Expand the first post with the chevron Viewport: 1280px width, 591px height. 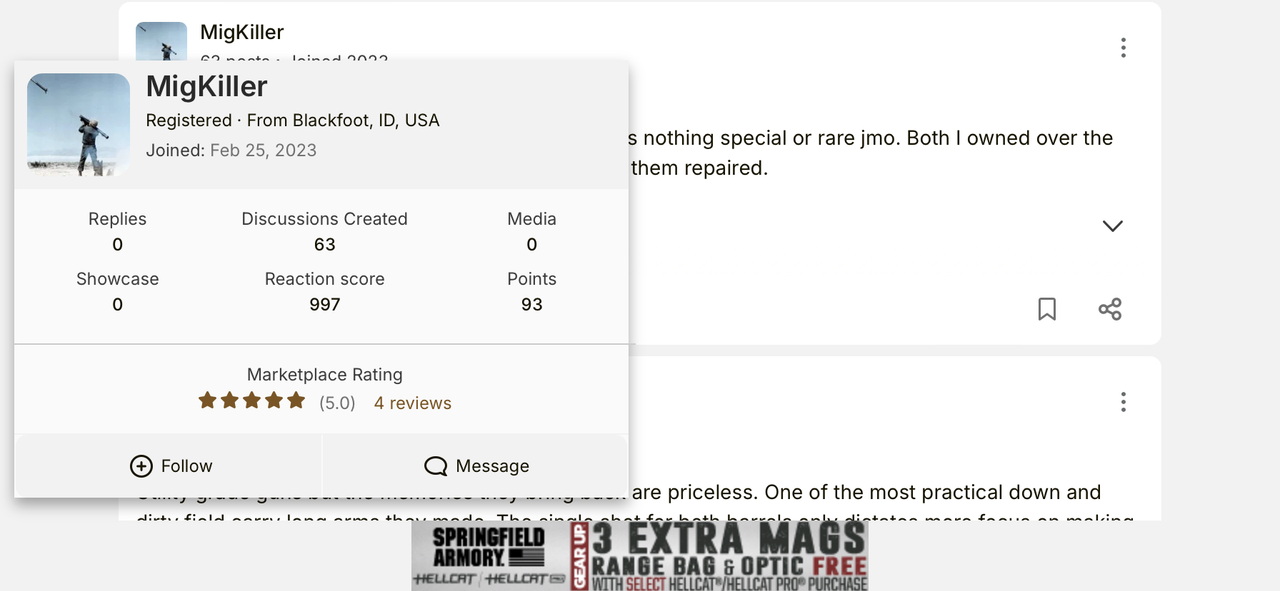1112,226
